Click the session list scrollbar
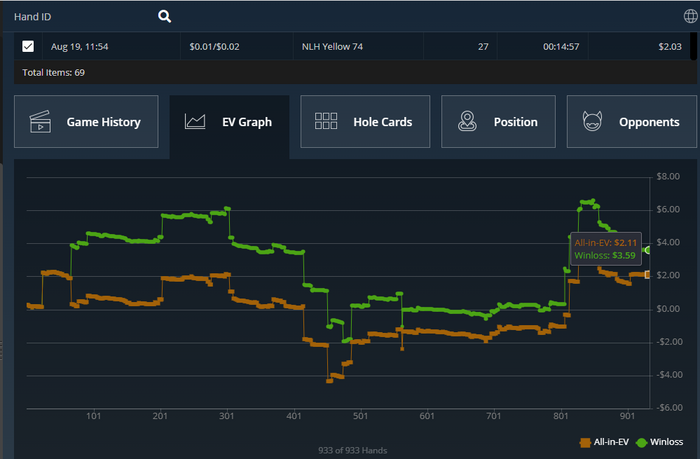 693,46
